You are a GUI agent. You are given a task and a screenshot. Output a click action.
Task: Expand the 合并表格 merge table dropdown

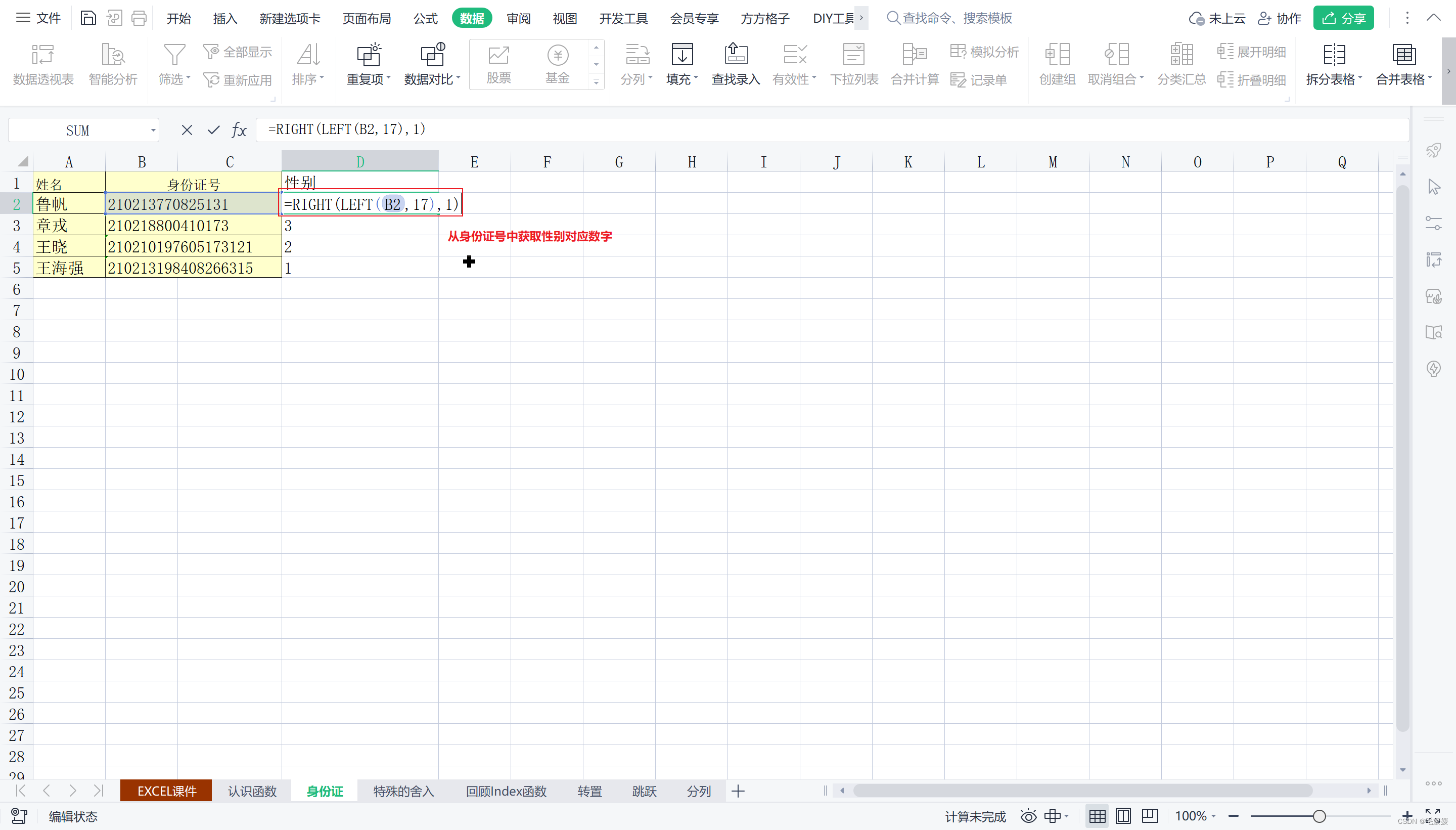pos(1404,79)
